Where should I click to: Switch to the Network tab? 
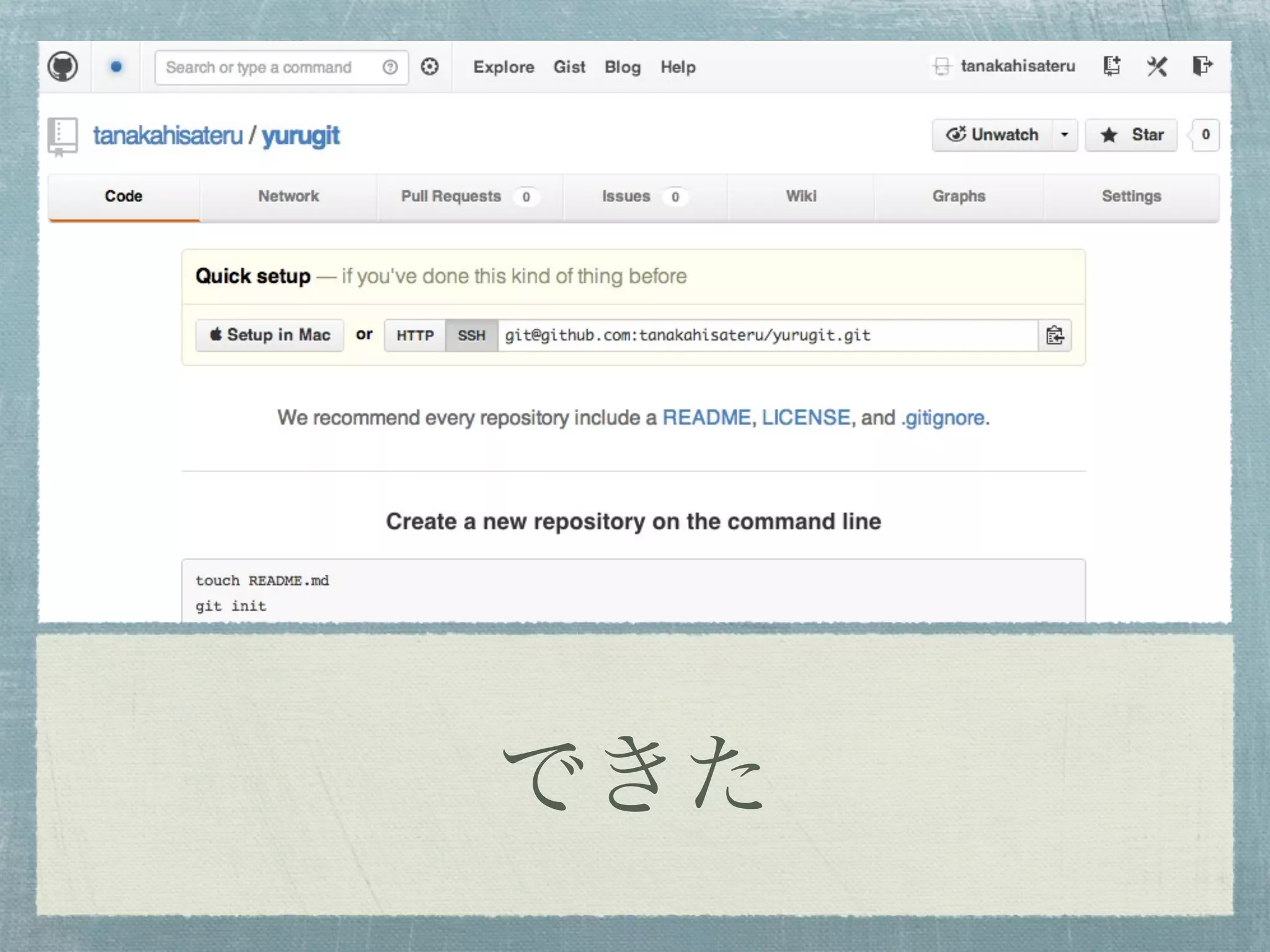[288, 196]
